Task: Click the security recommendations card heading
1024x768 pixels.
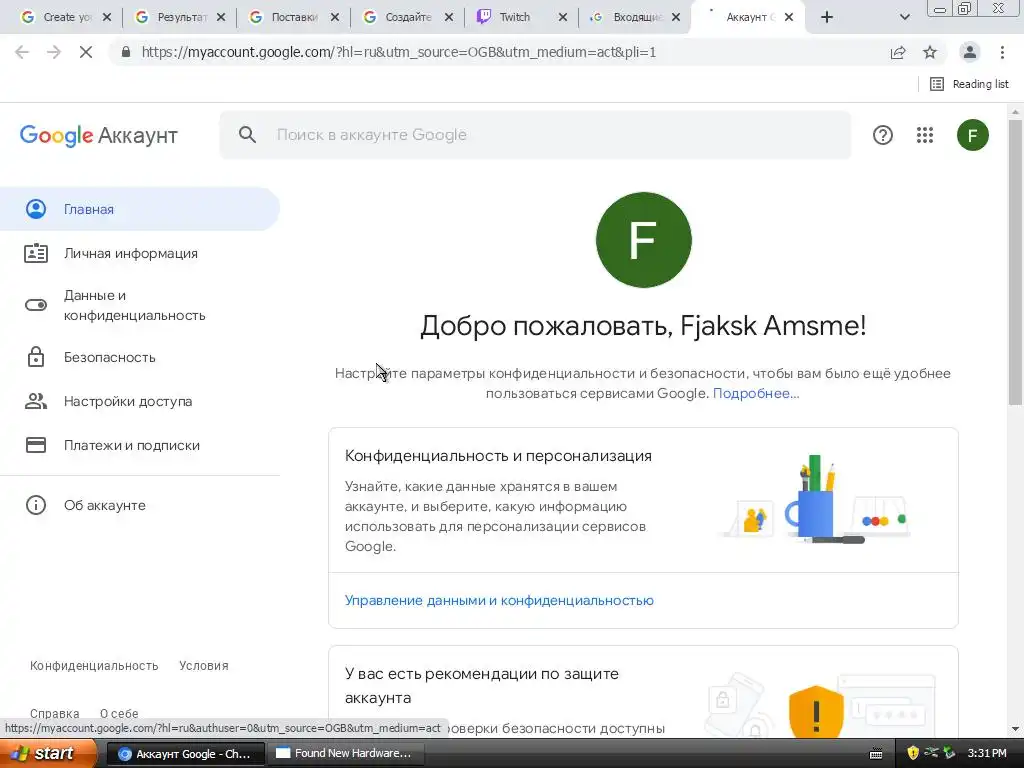Action: coord(482,685)
